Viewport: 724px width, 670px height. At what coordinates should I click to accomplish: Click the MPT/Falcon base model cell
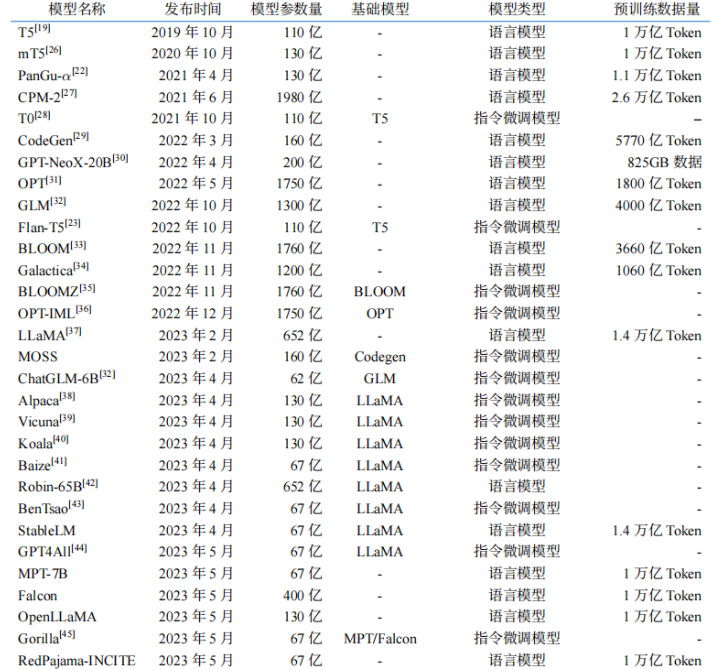pos(380,639)
